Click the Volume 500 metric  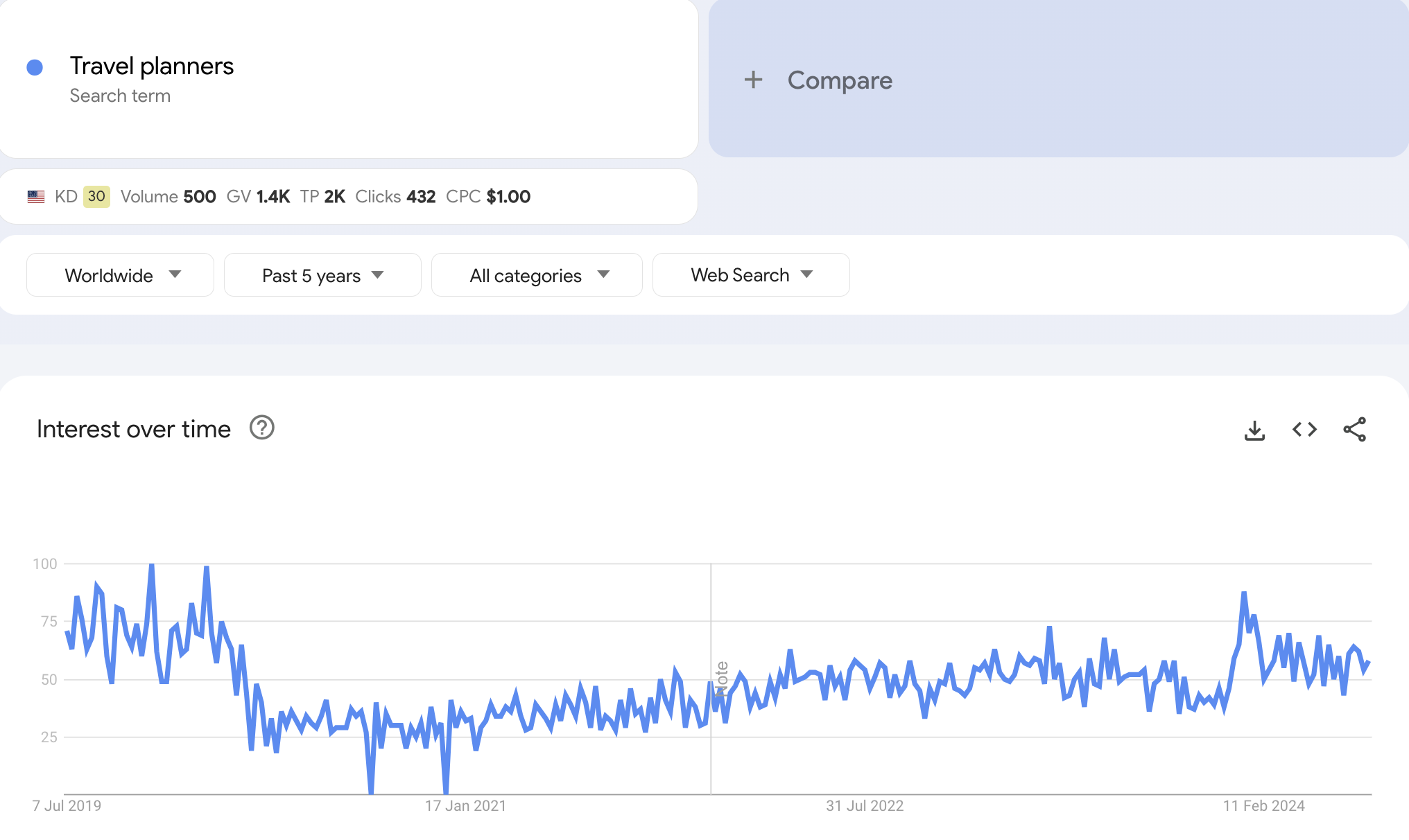tap(168, 197)
